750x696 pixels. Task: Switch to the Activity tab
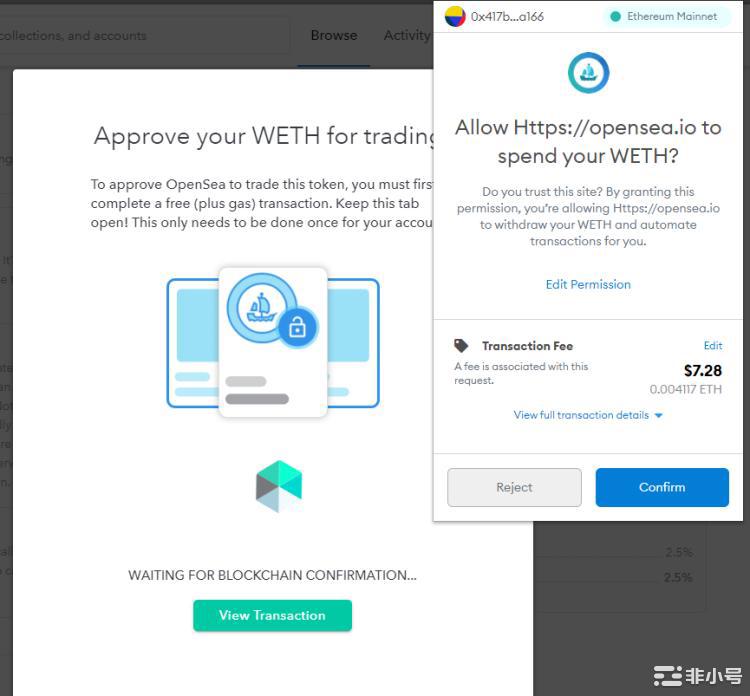point(408,35)
